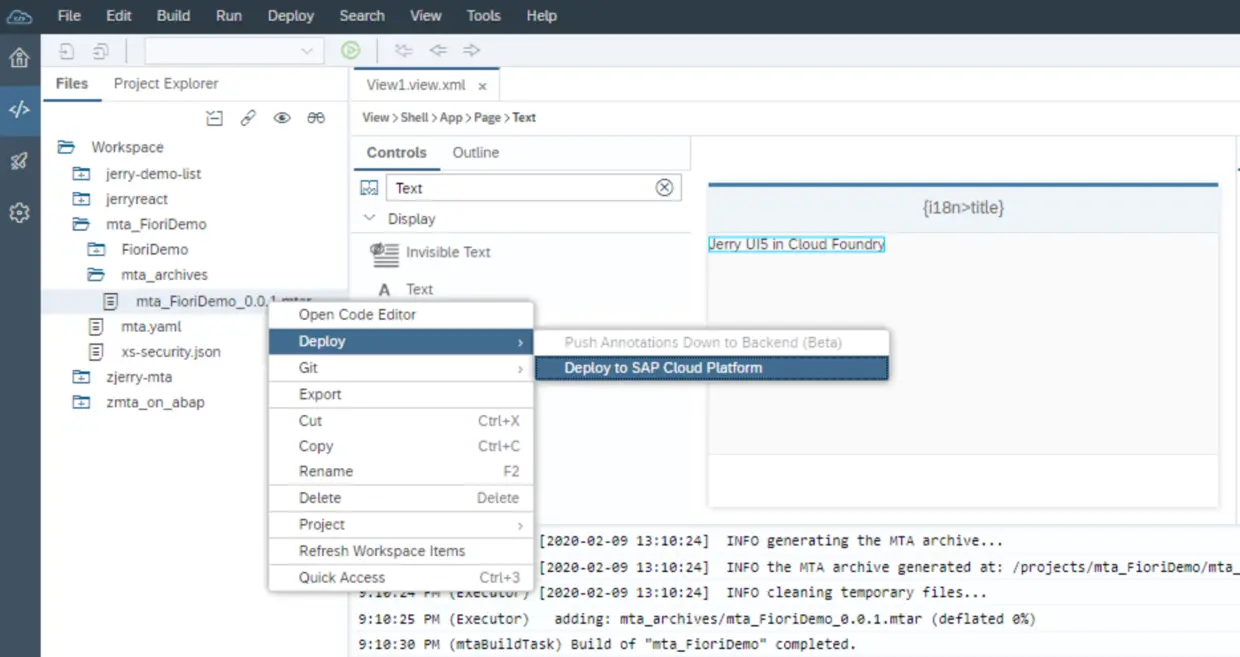Screen dimensions: 1240x657
Task: Open the Build menu
Action: tap(174, 16)
